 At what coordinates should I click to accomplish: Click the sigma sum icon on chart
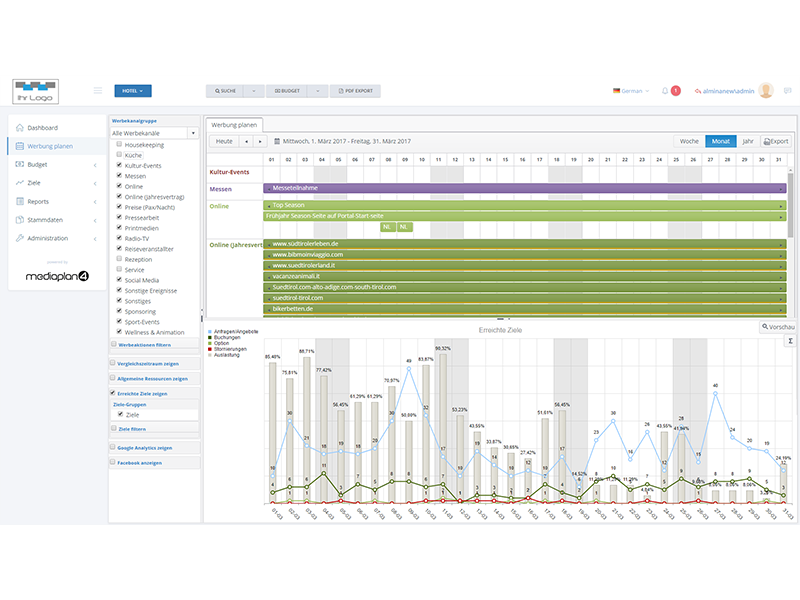pos(790,341)
